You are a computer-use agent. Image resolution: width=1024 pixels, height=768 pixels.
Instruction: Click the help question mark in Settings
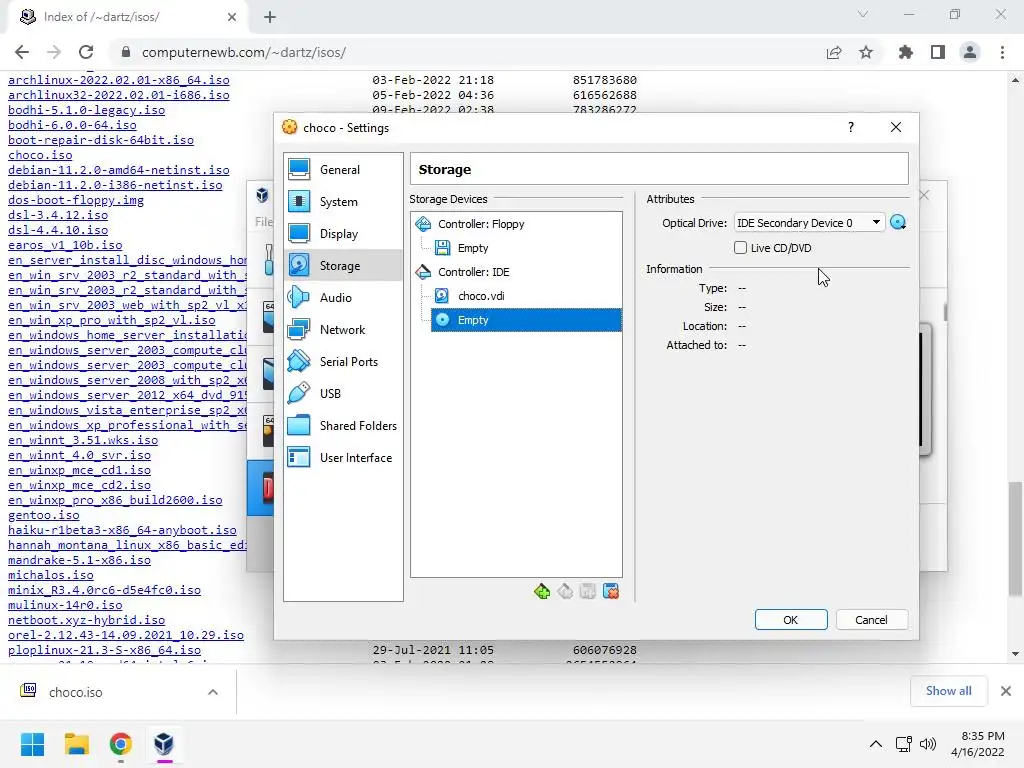click(x=850, y=127)
